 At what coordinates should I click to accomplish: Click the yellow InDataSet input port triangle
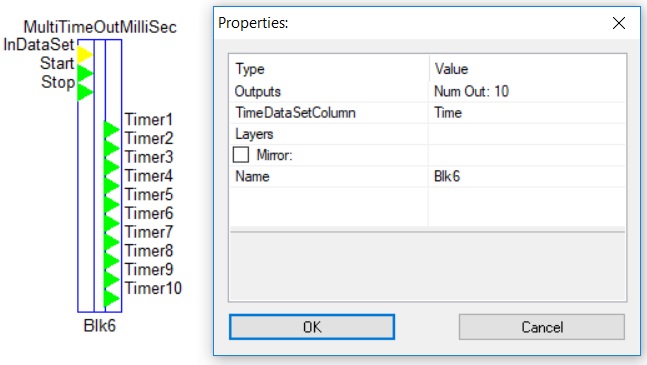tap(85, 54)
